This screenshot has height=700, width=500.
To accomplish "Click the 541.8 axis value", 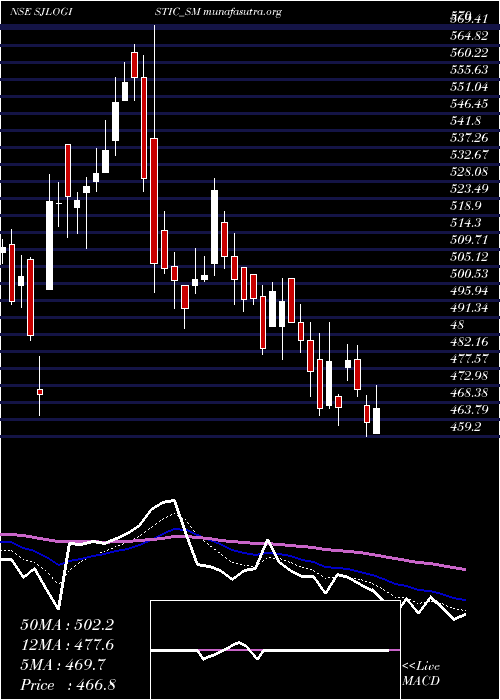I will [x=468, y=121].
